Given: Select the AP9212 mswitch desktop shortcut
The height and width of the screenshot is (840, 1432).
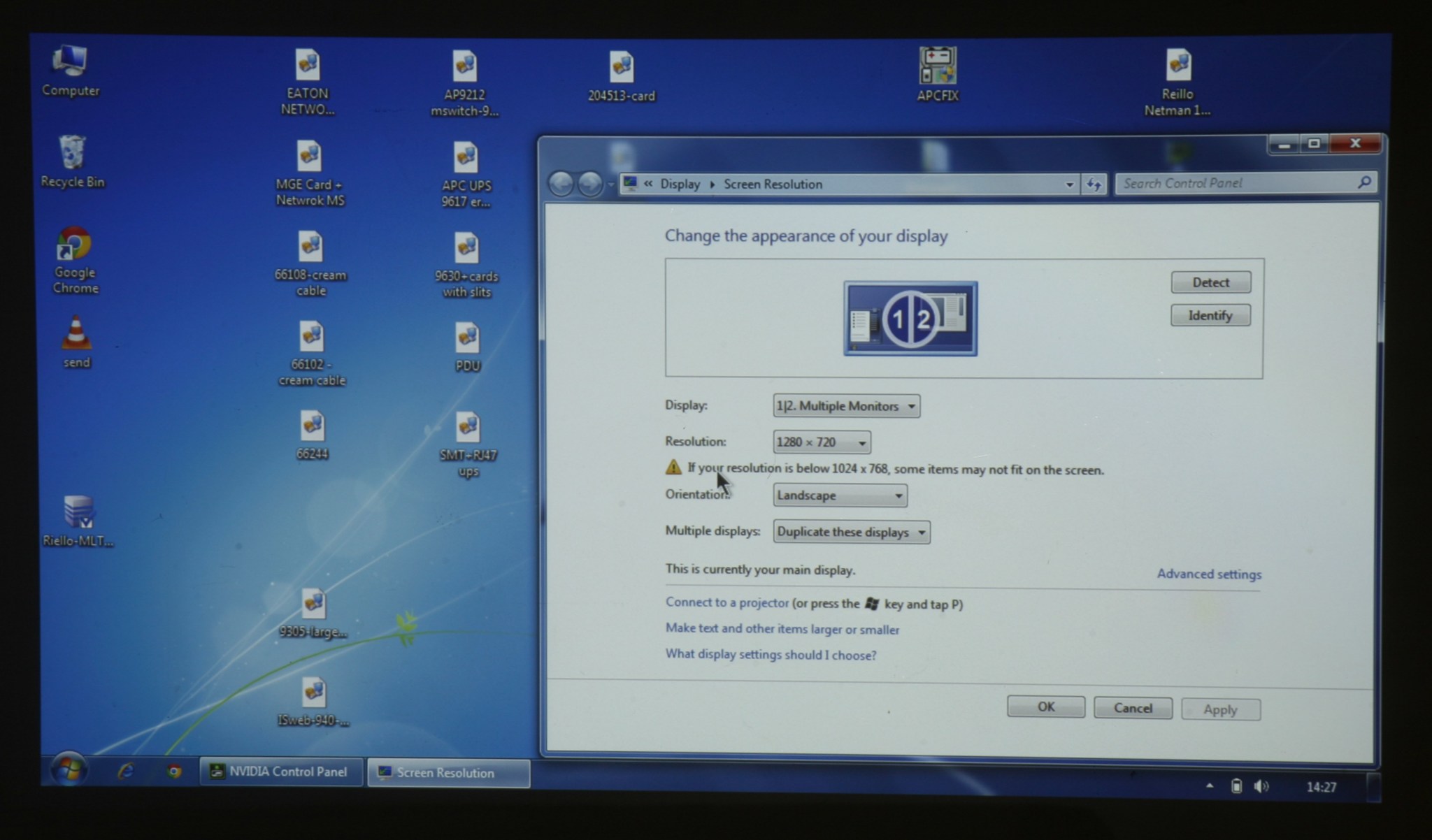Looking at the screenshot, I should click(465, 83).
